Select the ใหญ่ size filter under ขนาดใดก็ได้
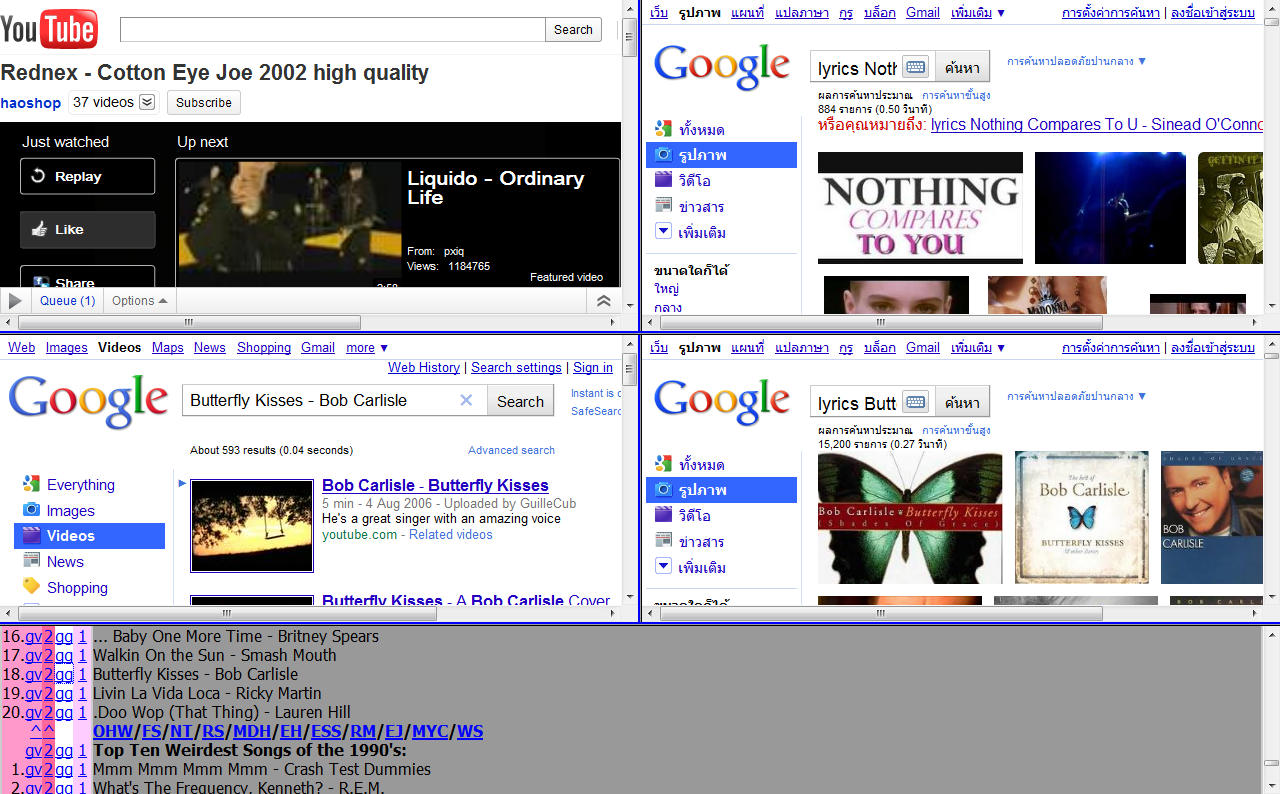Image resolution: width=1280 pixels, height=794 pixels. coord(666,288)
